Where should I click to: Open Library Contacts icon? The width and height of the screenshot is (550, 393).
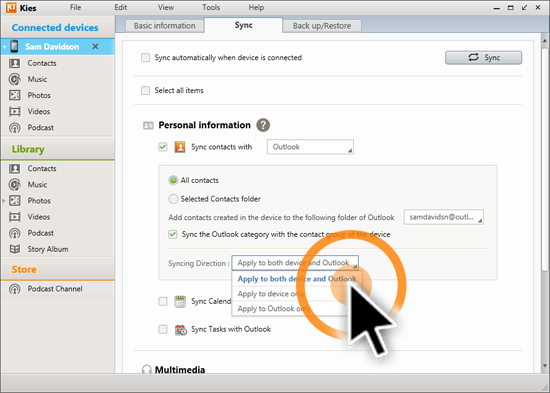pos(14,168)
